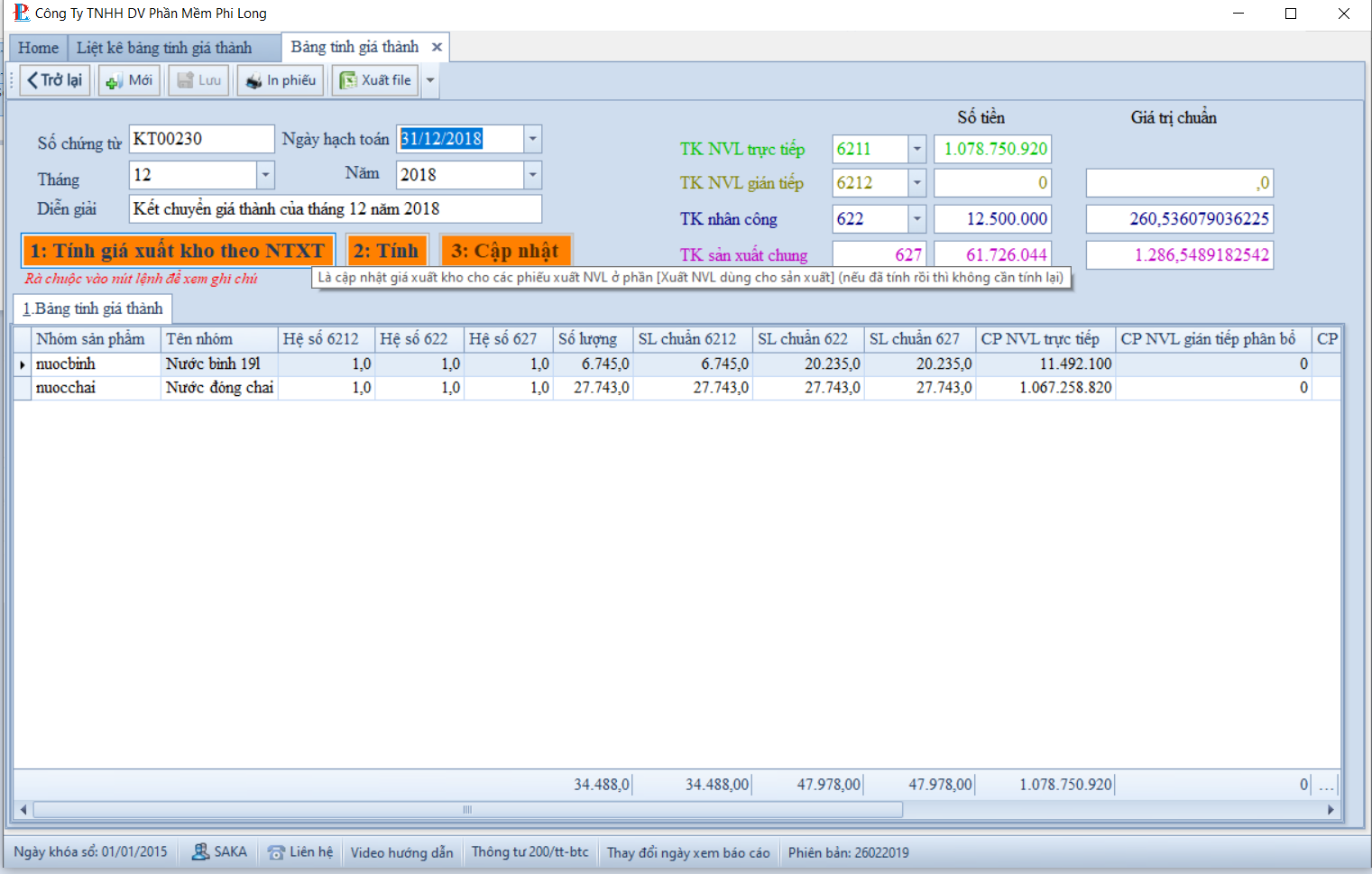This screenshot has width=1372, height=874.
Task: Click Thông tư 200/tt-btc status item
Action: pyautogui.click(x=530, y=852)
